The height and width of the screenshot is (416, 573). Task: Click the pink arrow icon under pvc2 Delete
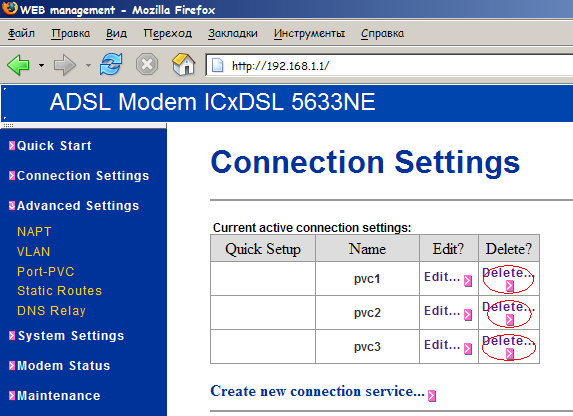tap(510, 320)
